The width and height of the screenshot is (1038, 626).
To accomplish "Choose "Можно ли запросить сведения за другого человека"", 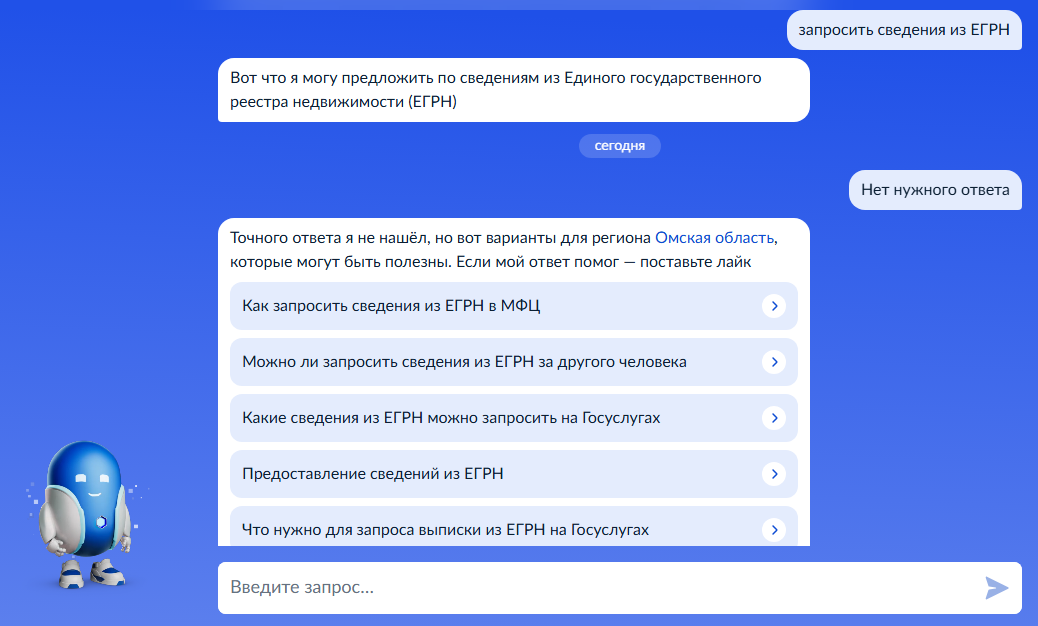I will [x=464, y=362].
